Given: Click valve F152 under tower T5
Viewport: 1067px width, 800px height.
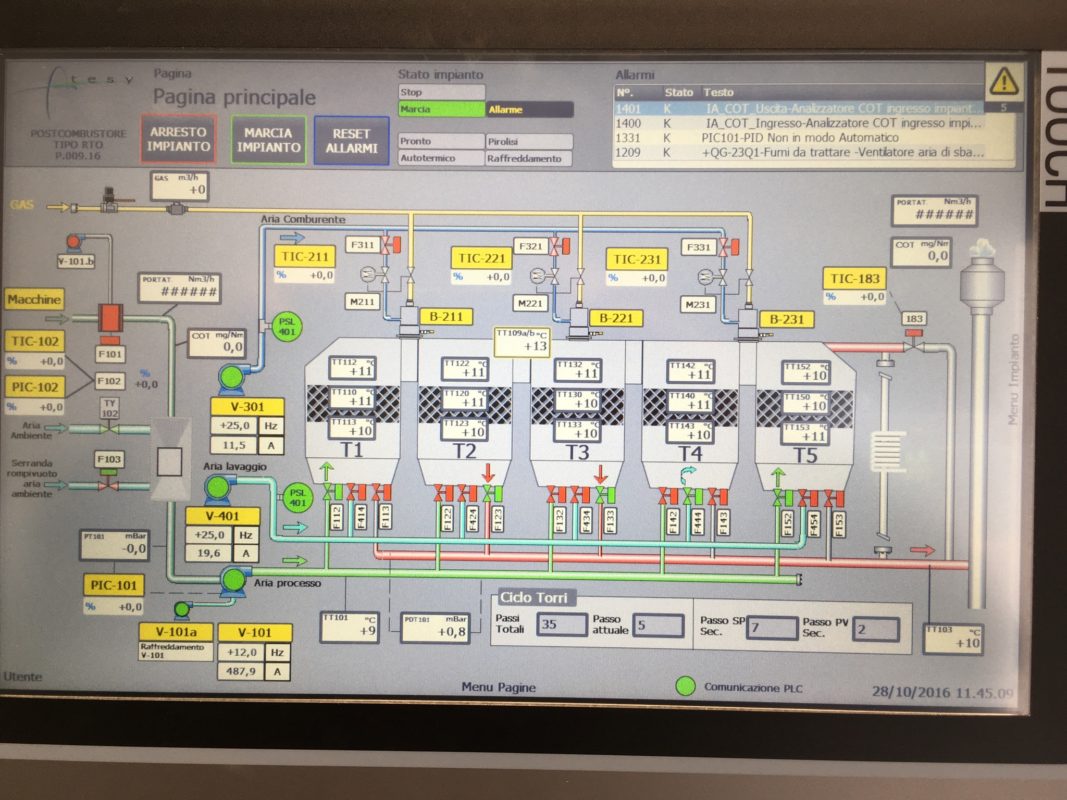Looking at the screenshot, I should (x=785, y=498).
